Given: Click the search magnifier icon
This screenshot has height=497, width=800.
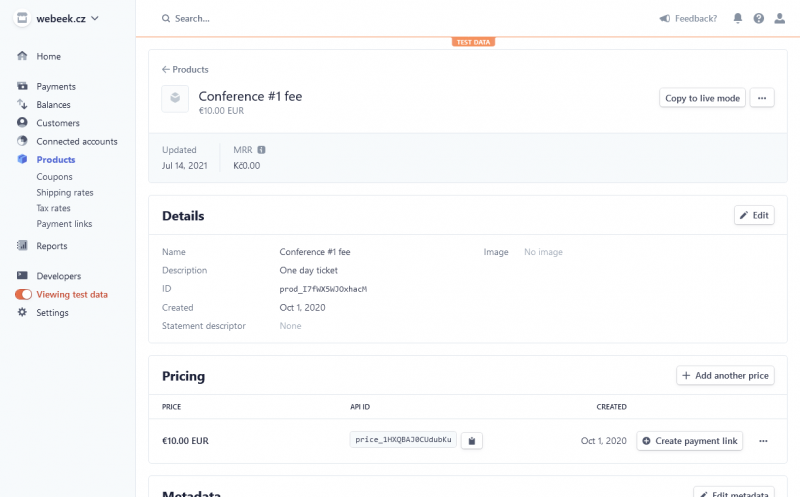Looking at the screenshot, I should 166,18.
